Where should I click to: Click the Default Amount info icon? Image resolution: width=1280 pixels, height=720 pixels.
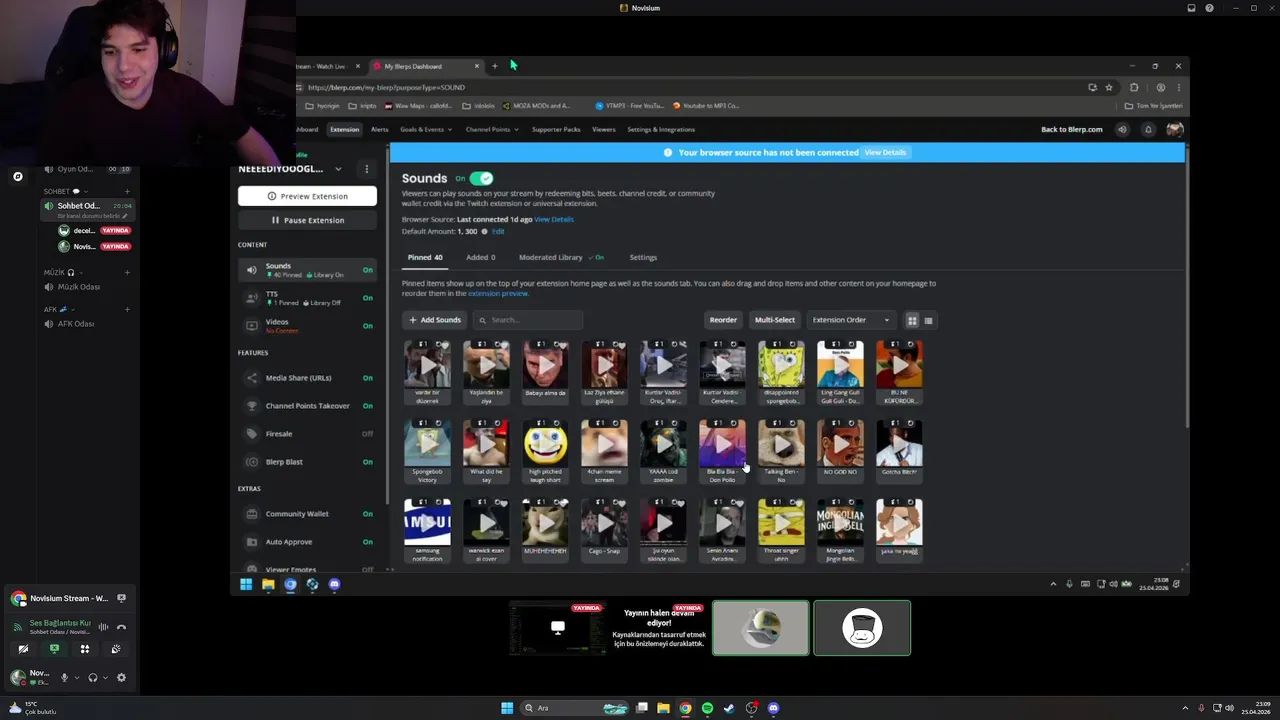click(x=484, y=231)
